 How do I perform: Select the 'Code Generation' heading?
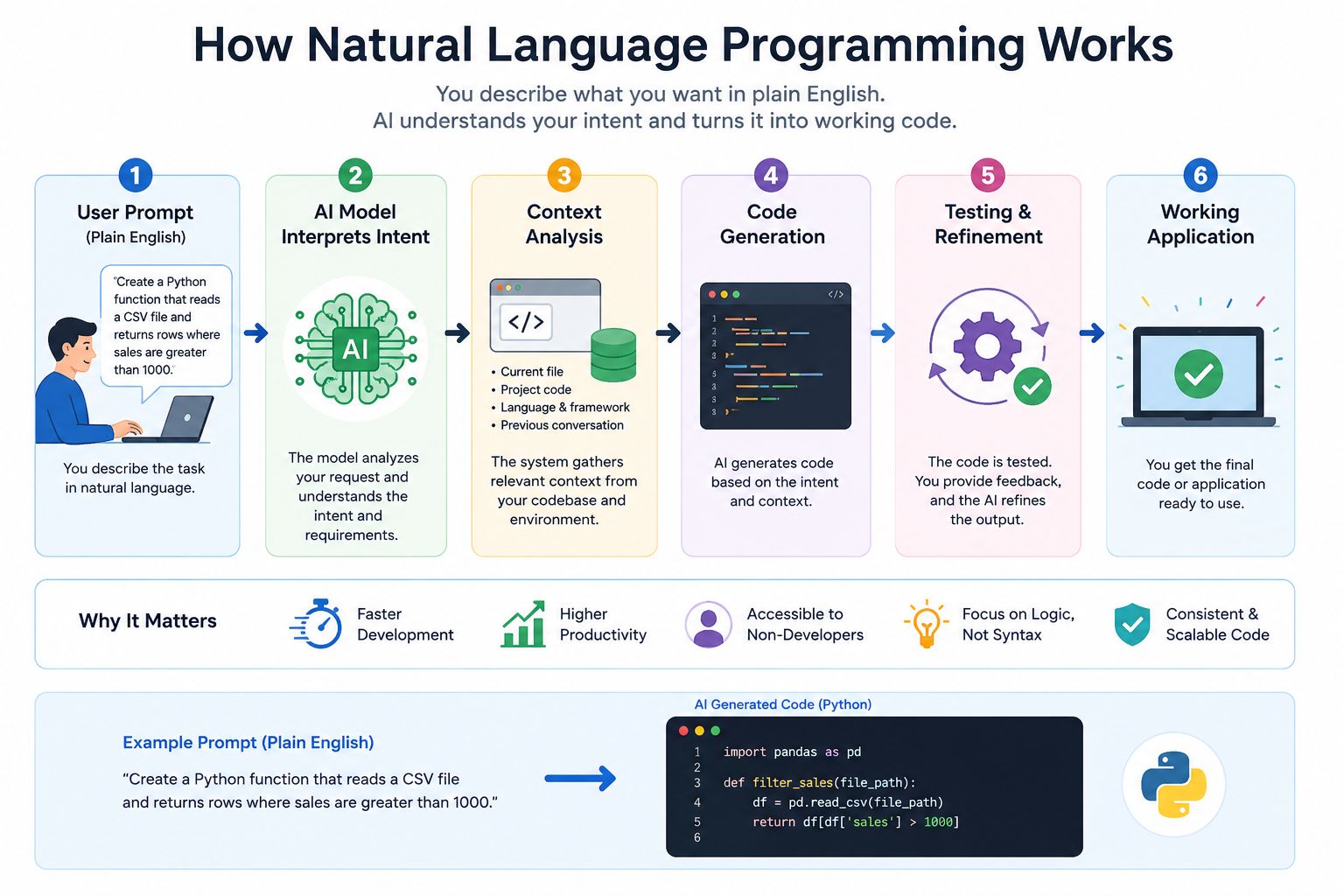773,225
